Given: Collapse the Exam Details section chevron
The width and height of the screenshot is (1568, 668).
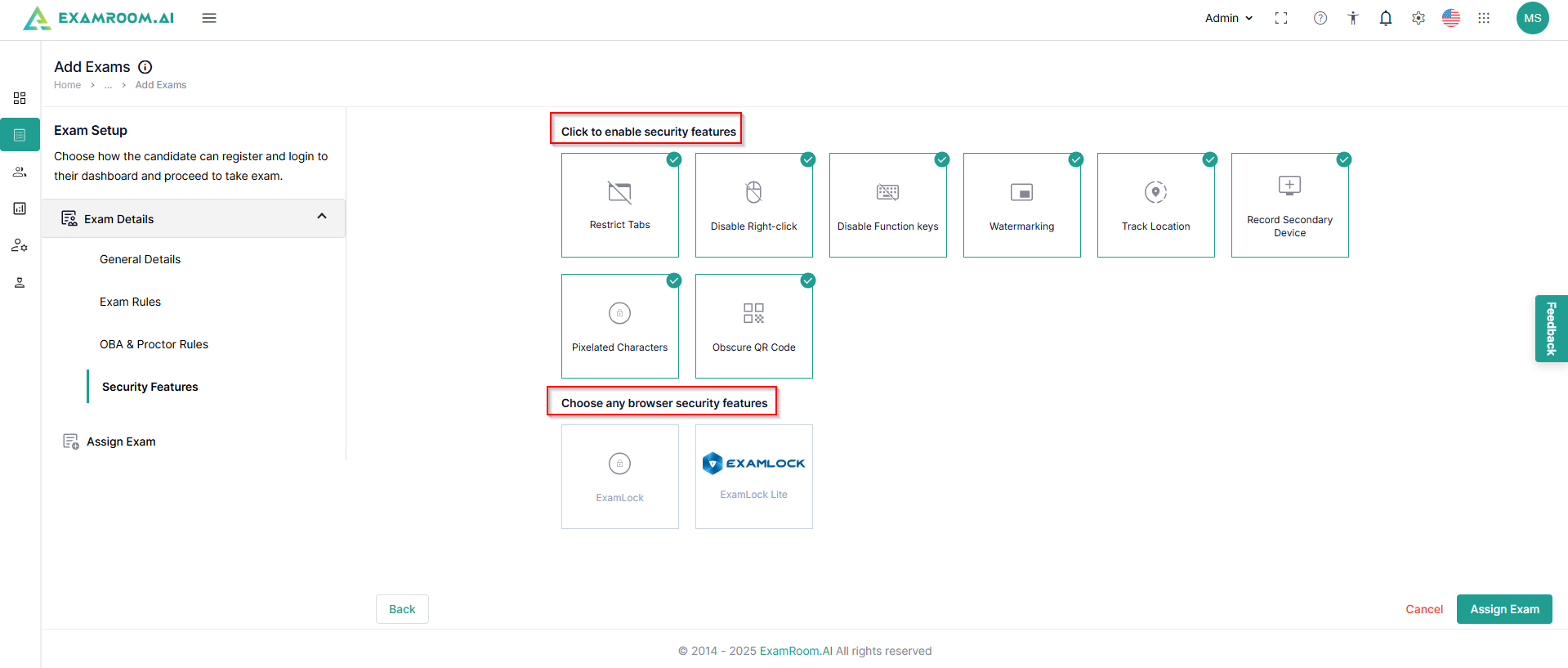Looking at the screenshot, I should pyautogui.click(x=322, y=217).
